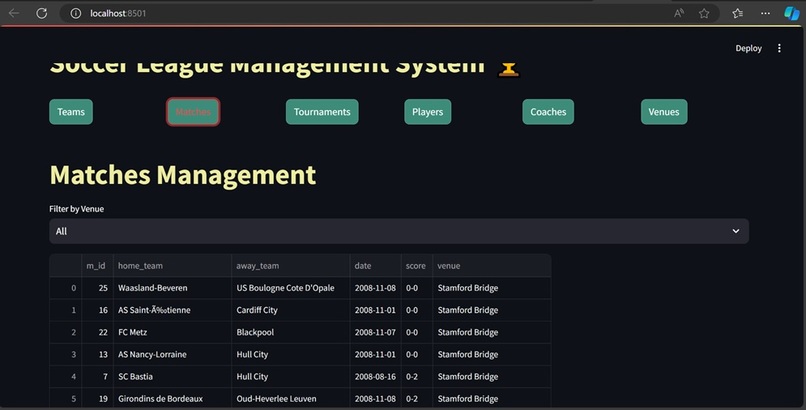Select the Matches section button
806x410 pixels.
(x=193, y=112)
